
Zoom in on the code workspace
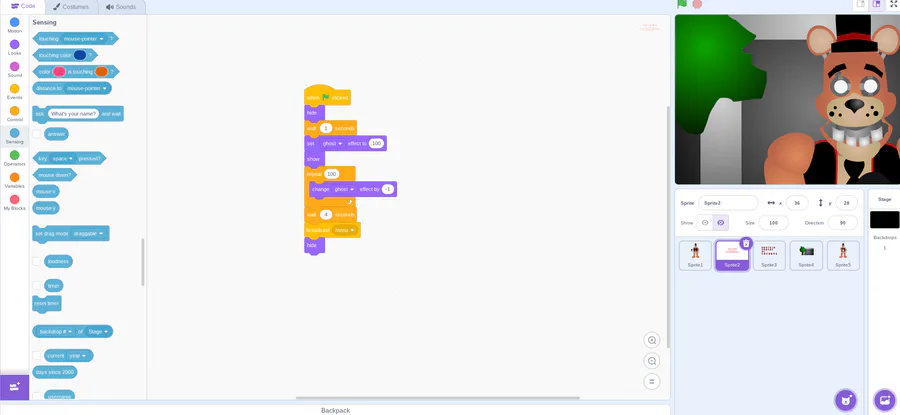coord(651,340)
